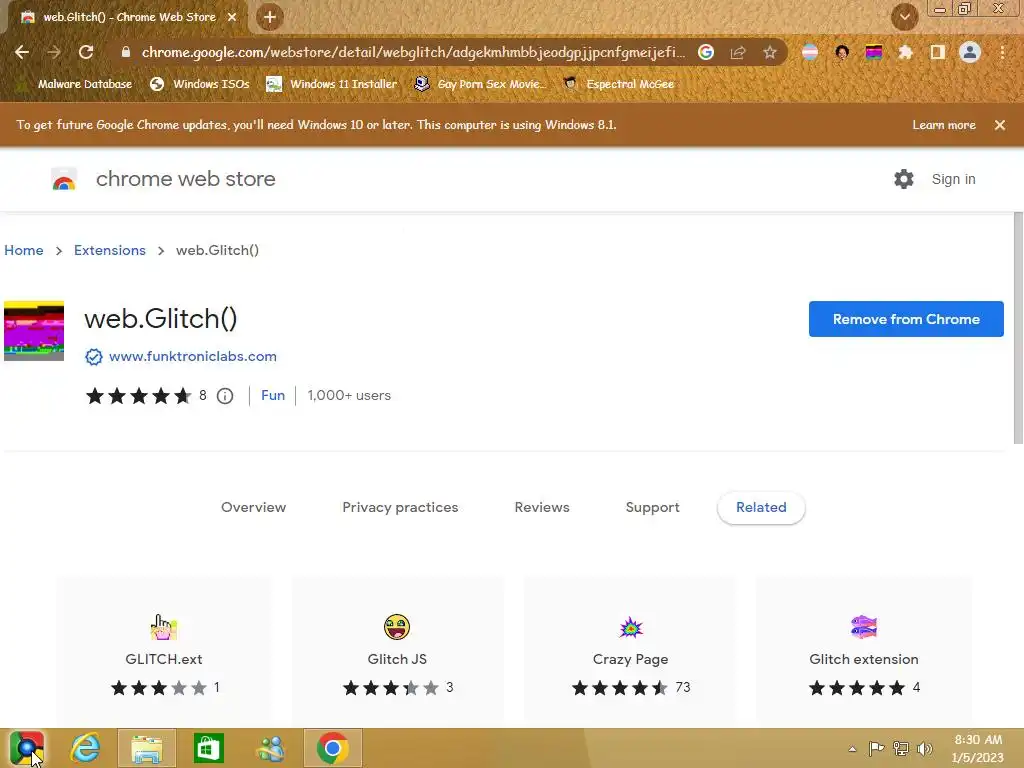The width and height of the screenshot is (1024, 768).
Task: Open the Extensions puzzle piece menu
Action: (x=905, y=52)
